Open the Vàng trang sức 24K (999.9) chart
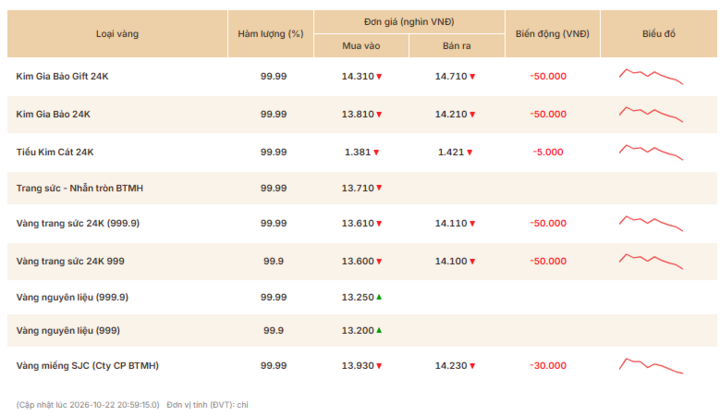 (651, 223)
